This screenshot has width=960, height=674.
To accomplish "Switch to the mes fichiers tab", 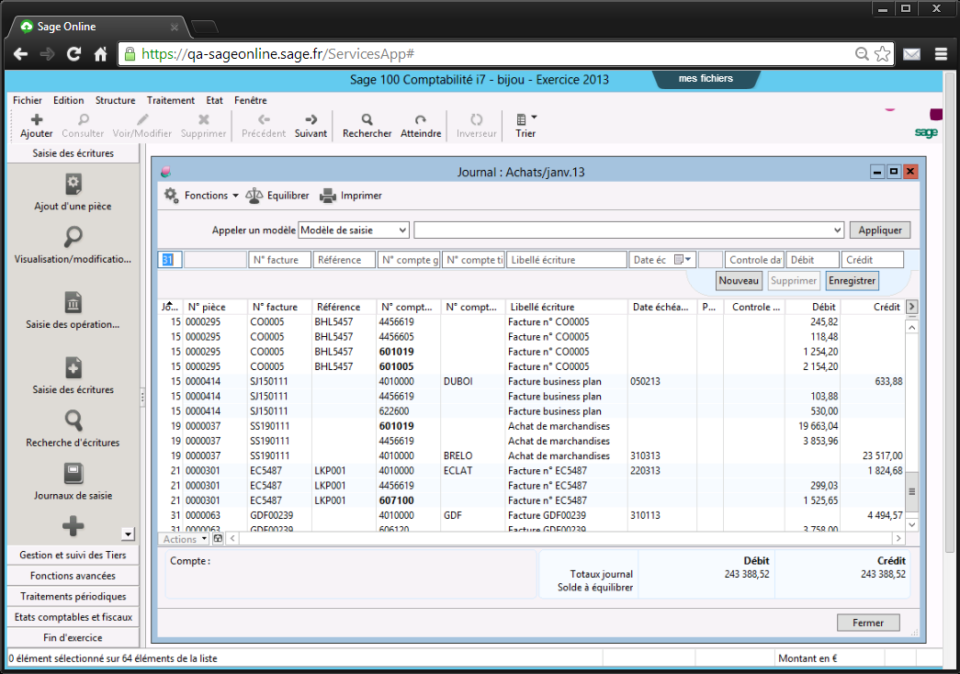I will (705, 78).
